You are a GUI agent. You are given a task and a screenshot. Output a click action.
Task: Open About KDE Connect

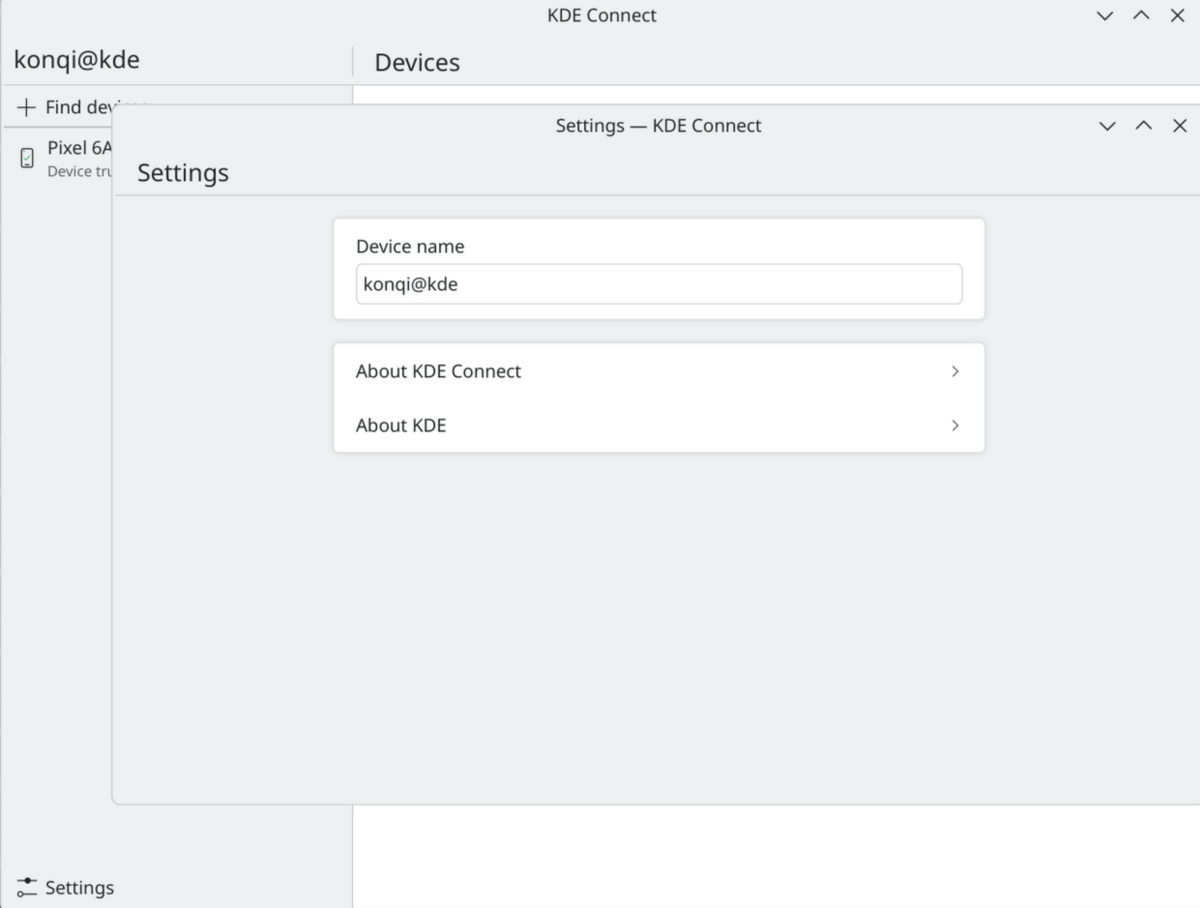(x=438, y=371)
